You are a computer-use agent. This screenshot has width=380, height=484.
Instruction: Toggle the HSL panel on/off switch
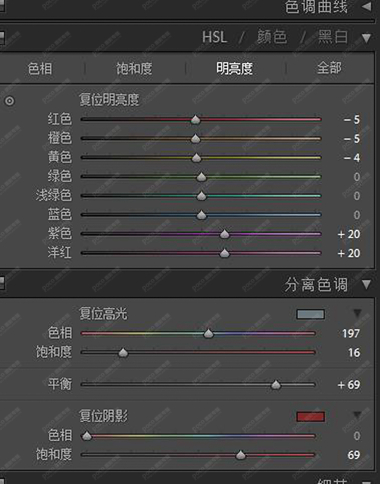pos(2,38)
